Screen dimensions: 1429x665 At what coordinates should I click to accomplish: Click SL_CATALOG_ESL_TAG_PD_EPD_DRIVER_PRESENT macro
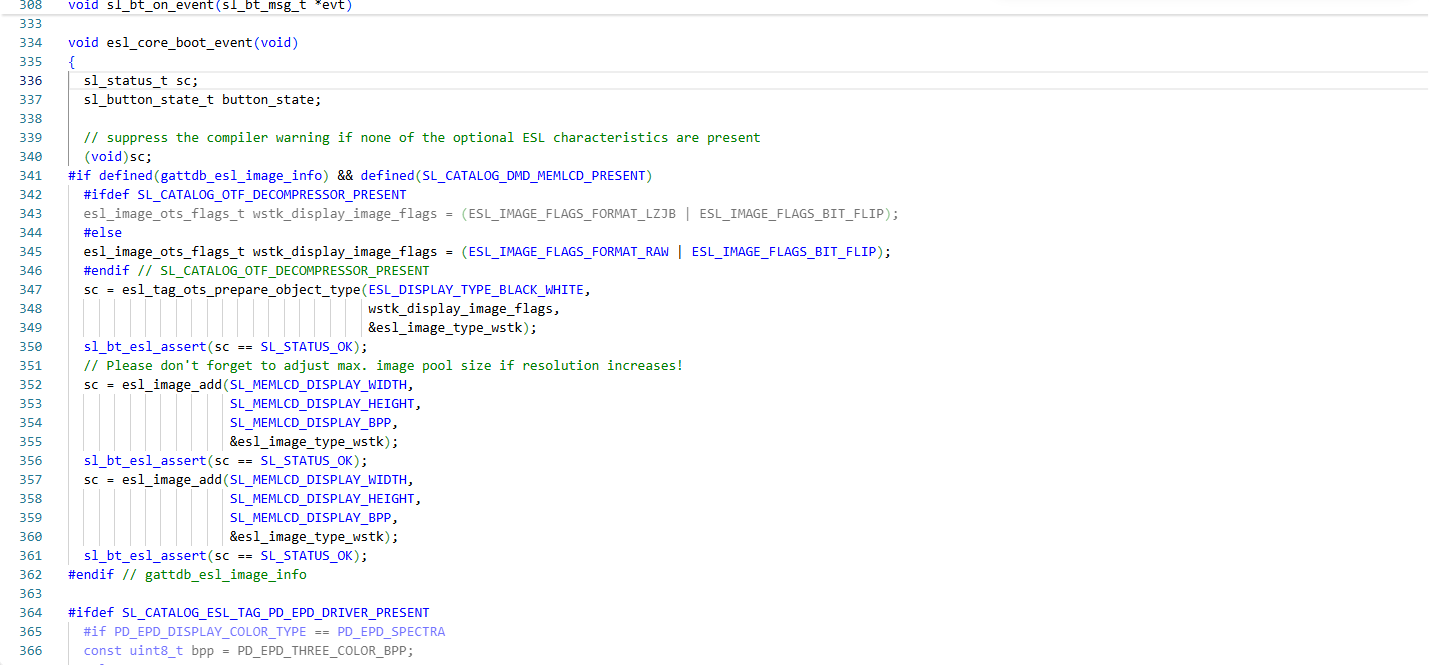(x=276, y=613)
